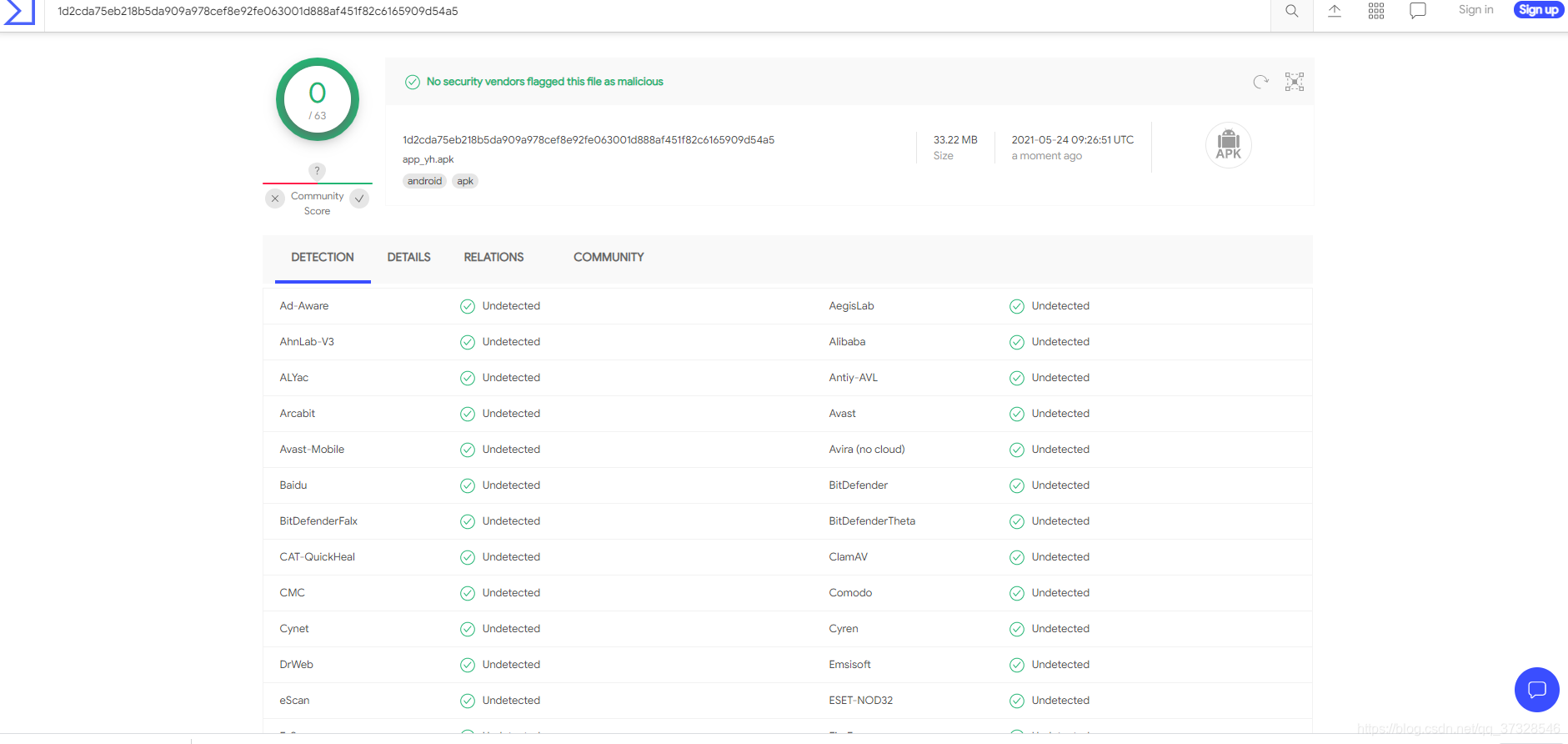Open the similarity graph icon
1568x744 pixels.
coord(1295,82)
